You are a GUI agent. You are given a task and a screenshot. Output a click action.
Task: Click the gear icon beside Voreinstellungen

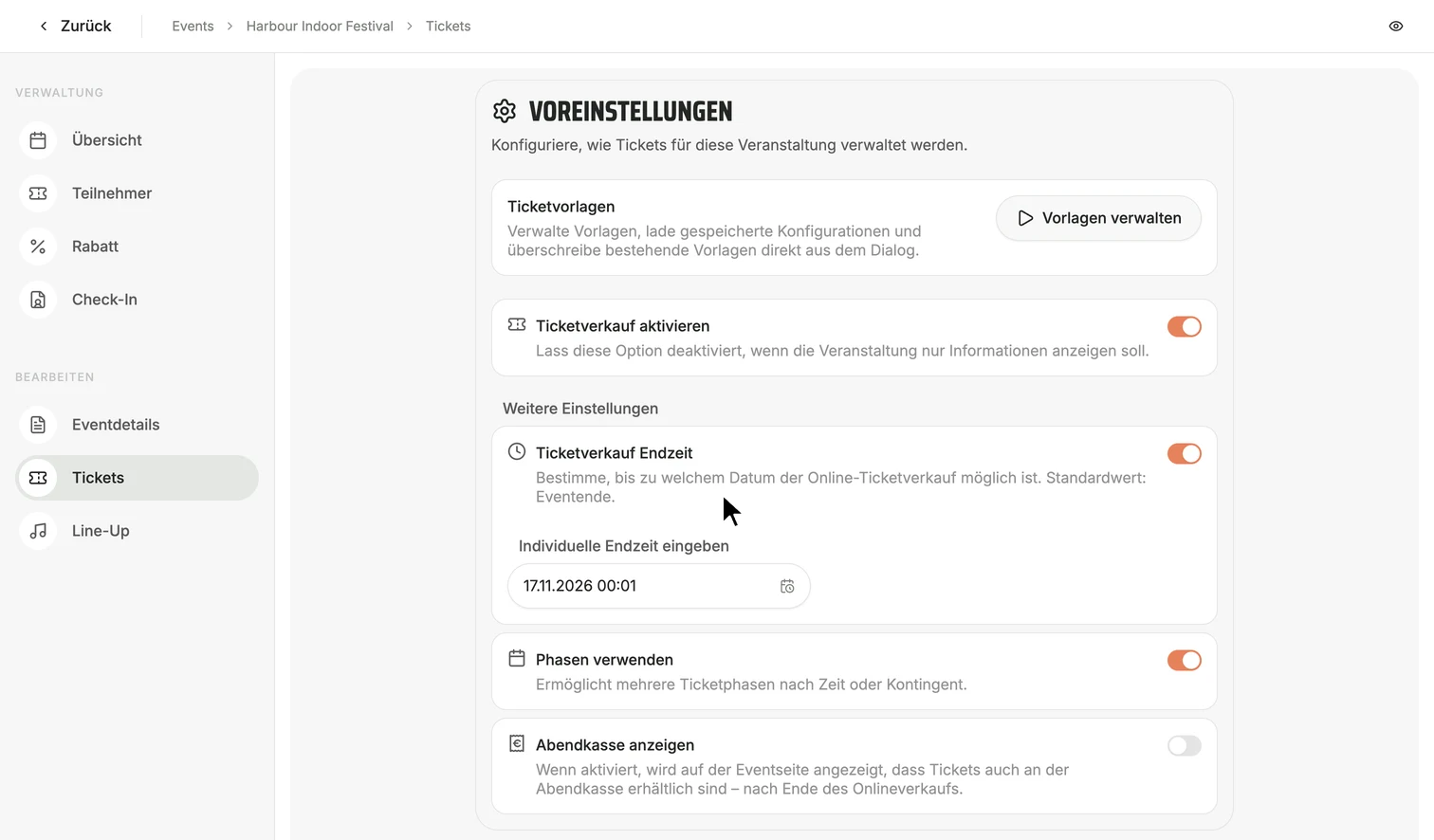coord(505,111)
